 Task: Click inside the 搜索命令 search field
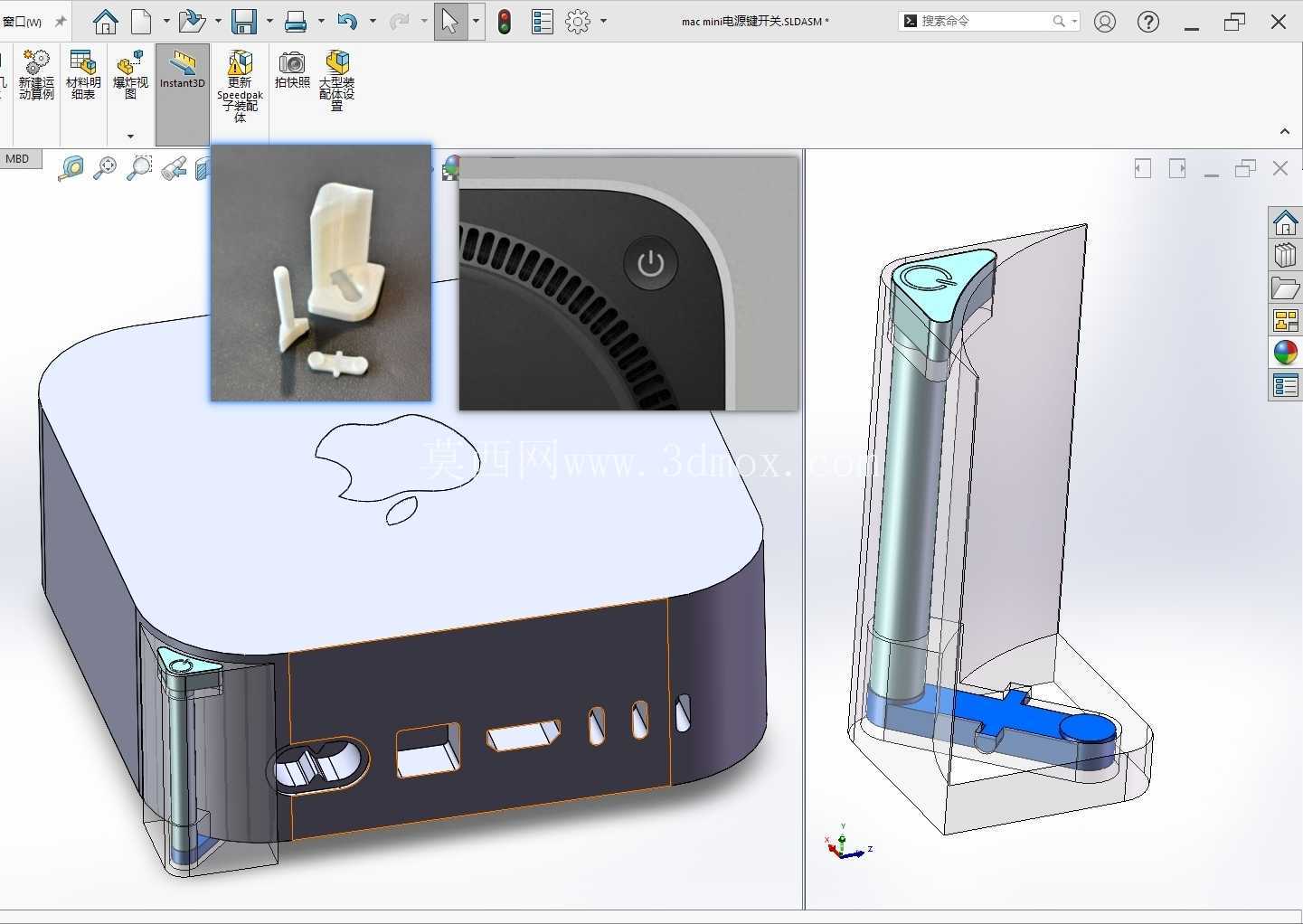[984, 21]
